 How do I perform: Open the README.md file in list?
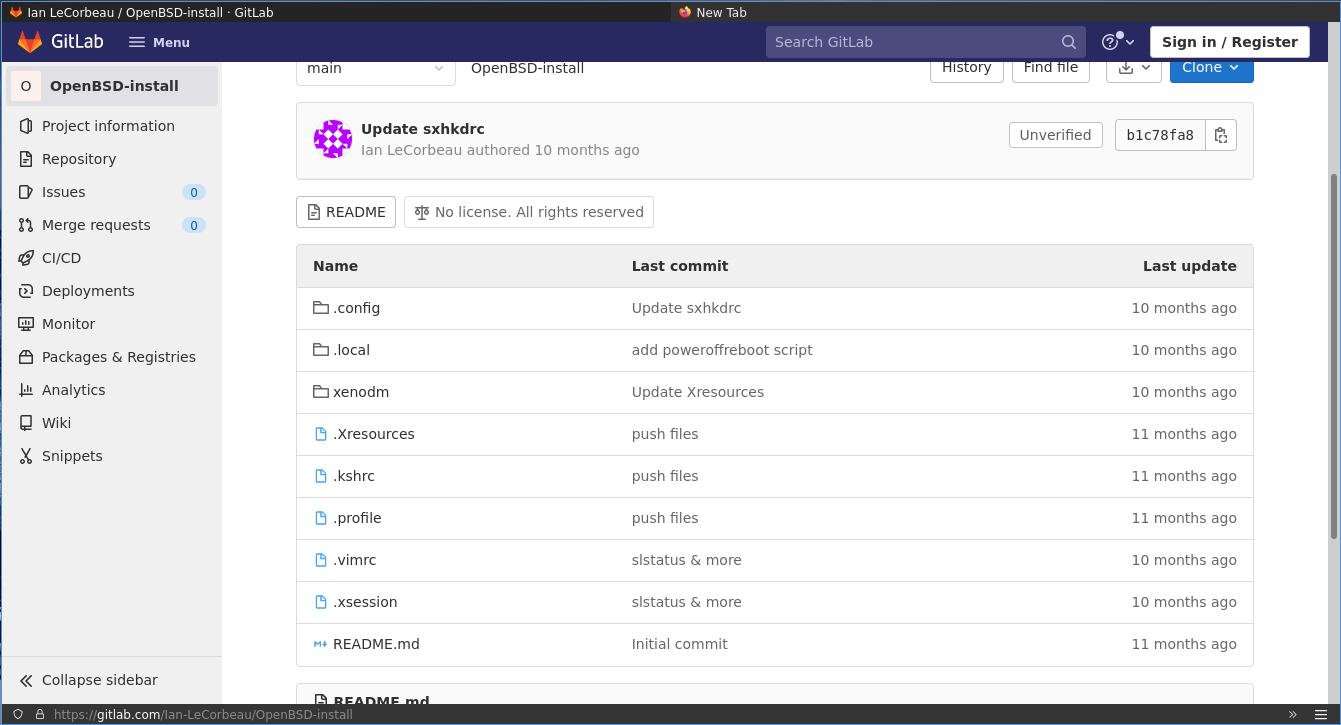pos(376,644)
